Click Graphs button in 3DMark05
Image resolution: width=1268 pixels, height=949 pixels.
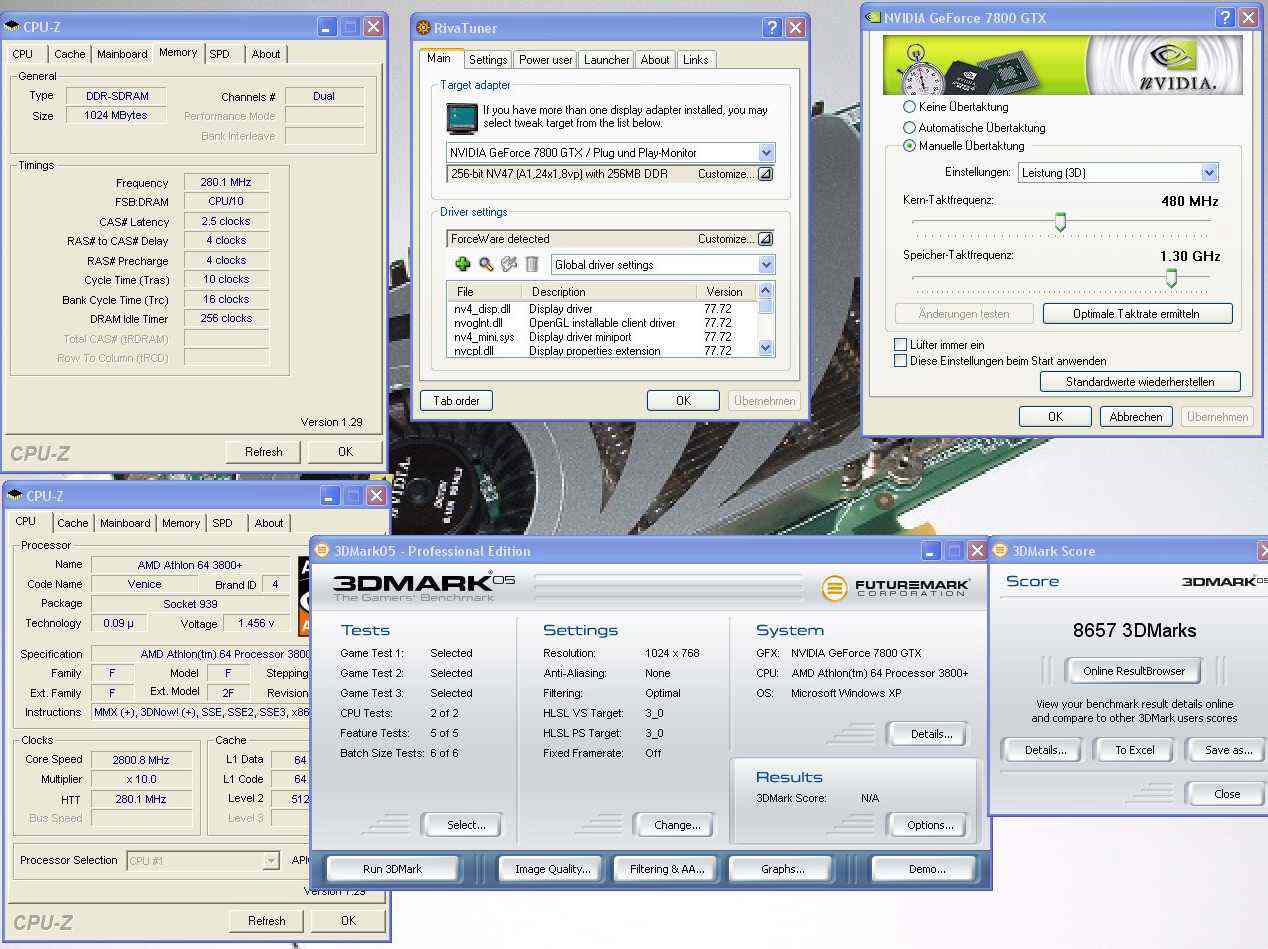pos(782,869)
